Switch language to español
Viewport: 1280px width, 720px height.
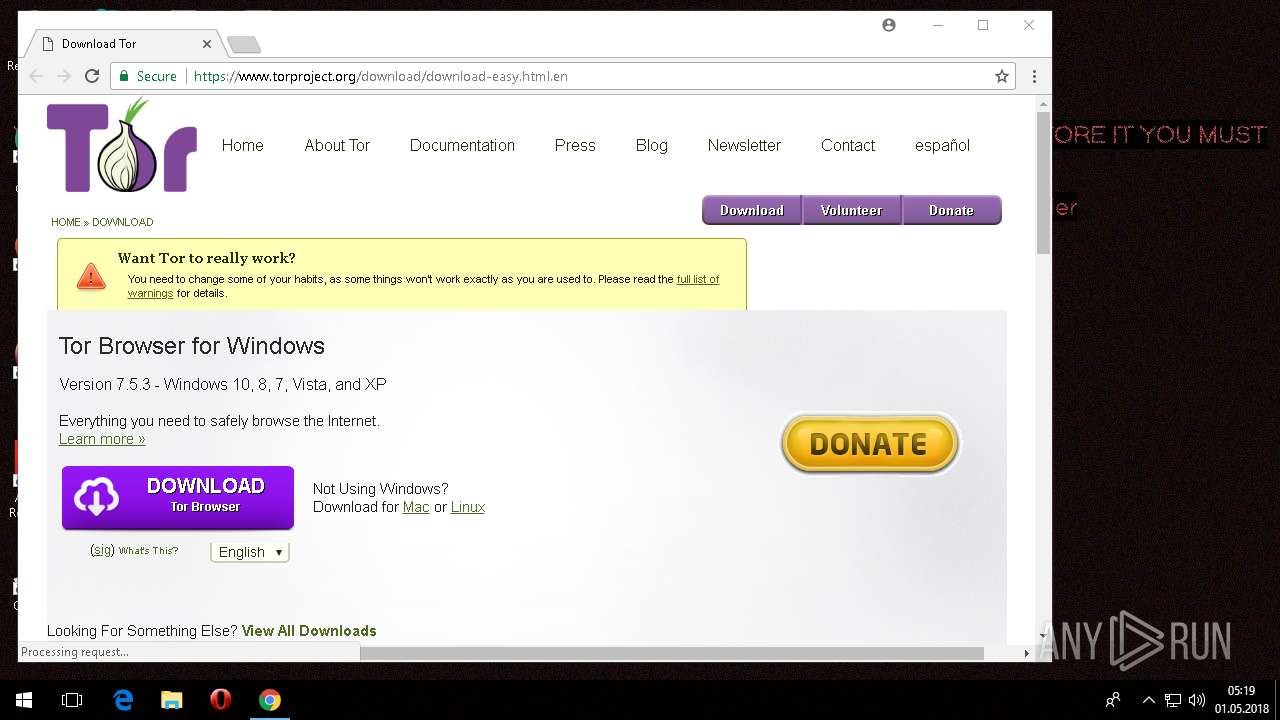[942, 145]
